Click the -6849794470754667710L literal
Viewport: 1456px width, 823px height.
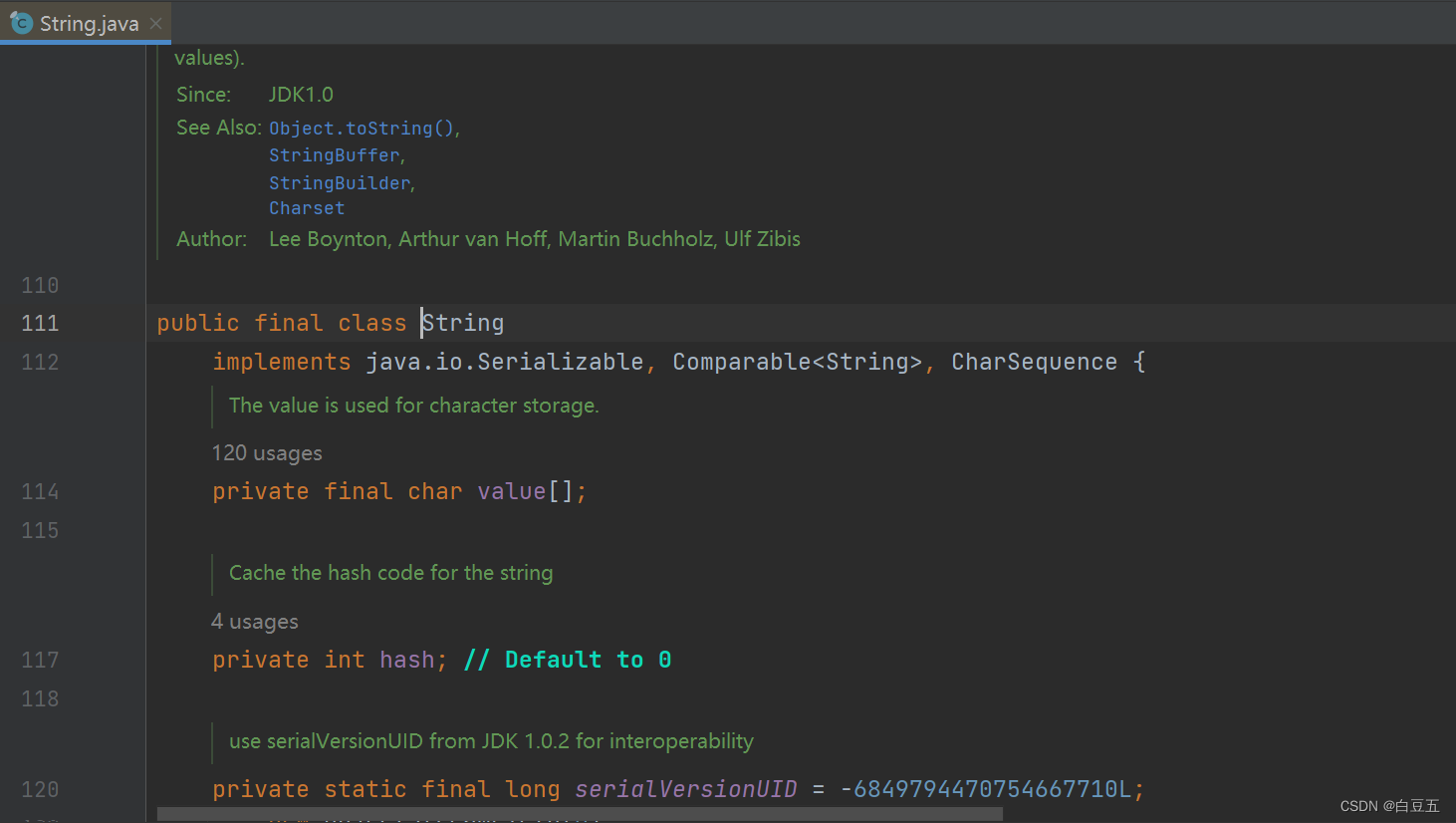tap(986, 789)
